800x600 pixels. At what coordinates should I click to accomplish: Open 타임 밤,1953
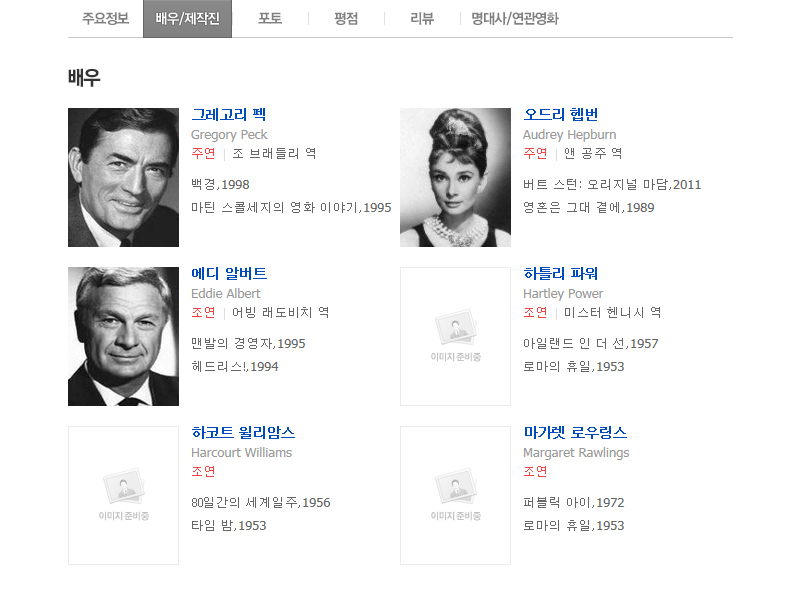pyautogui.click(x=229, y=526)
